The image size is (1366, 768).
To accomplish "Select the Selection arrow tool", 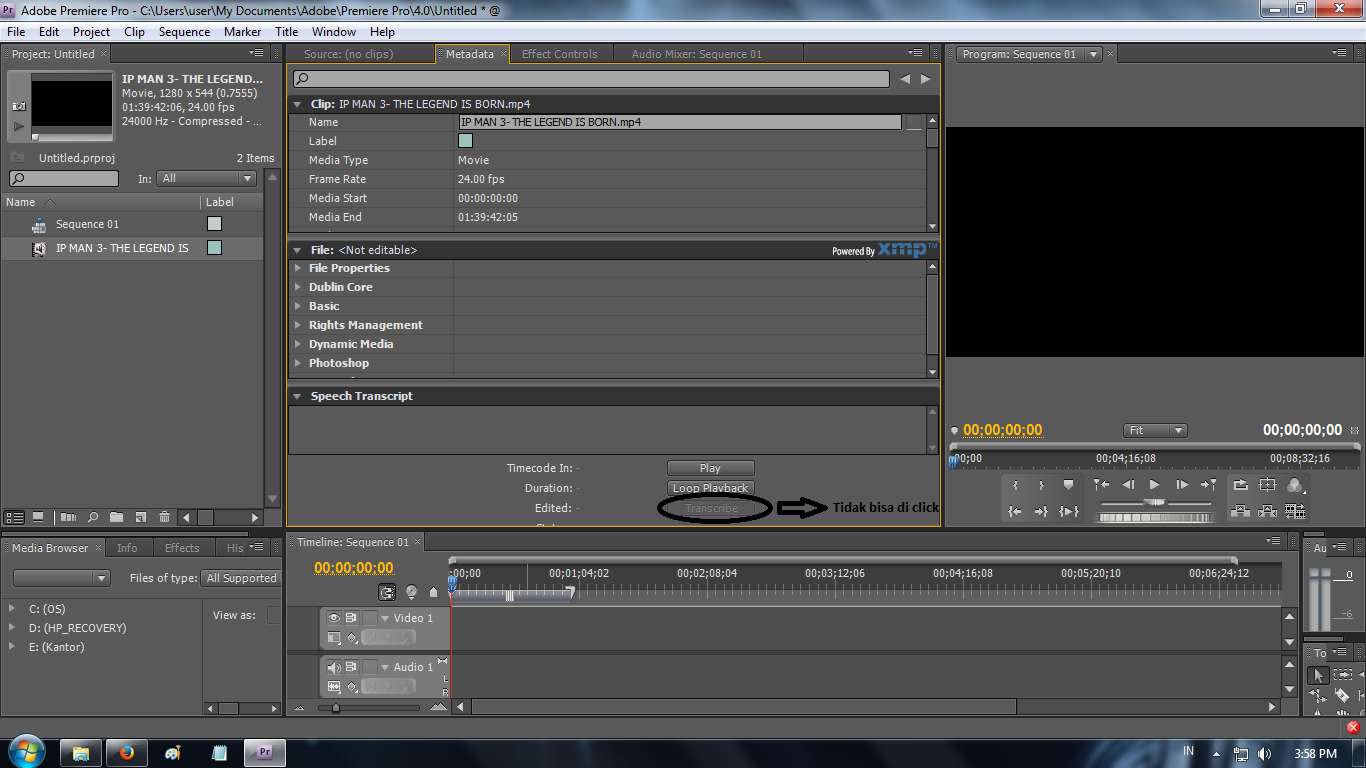I will 1318,676.
